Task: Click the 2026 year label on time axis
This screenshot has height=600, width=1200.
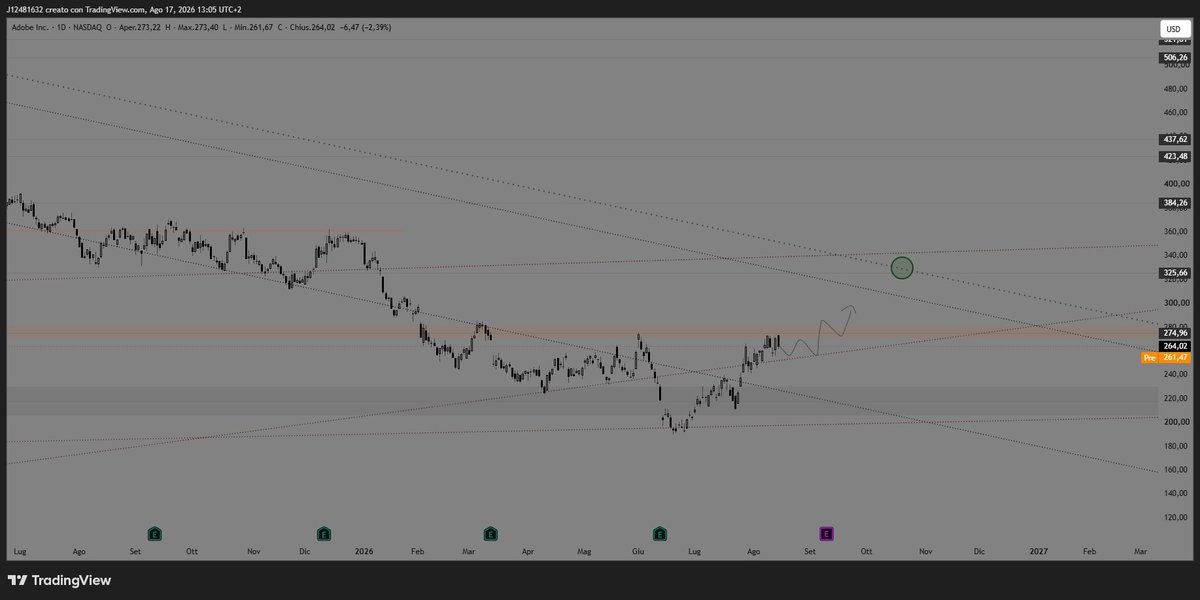Action: (x=364, y=551)
